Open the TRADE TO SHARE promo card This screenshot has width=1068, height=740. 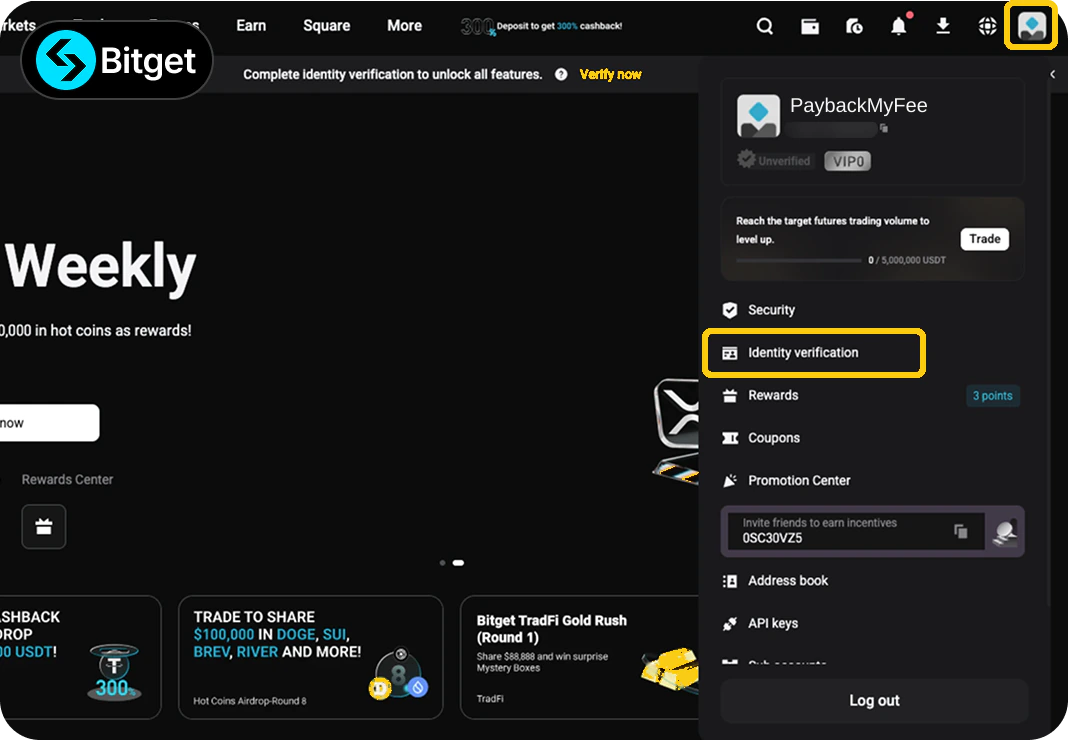(x=311, y=658)
